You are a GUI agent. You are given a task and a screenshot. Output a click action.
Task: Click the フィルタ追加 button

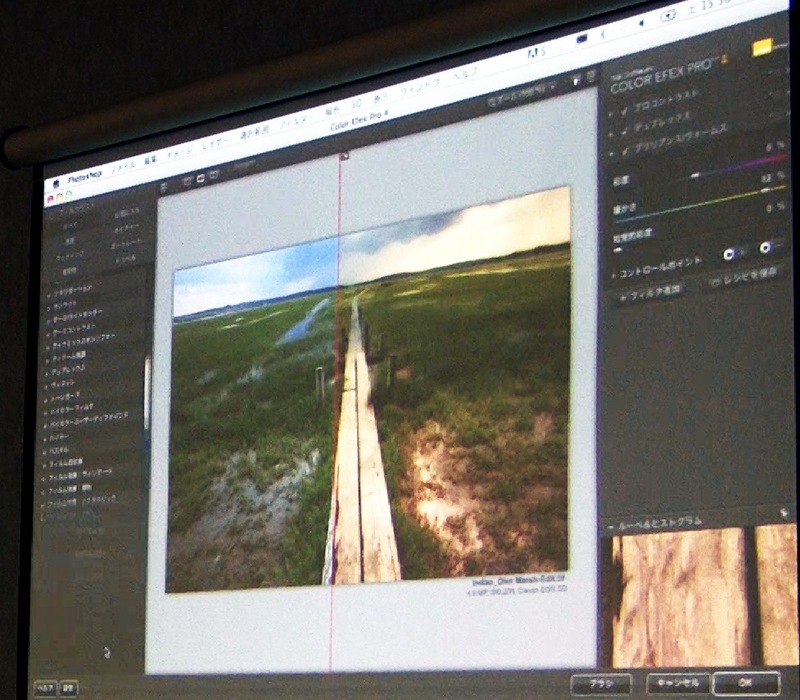(649, 293)
